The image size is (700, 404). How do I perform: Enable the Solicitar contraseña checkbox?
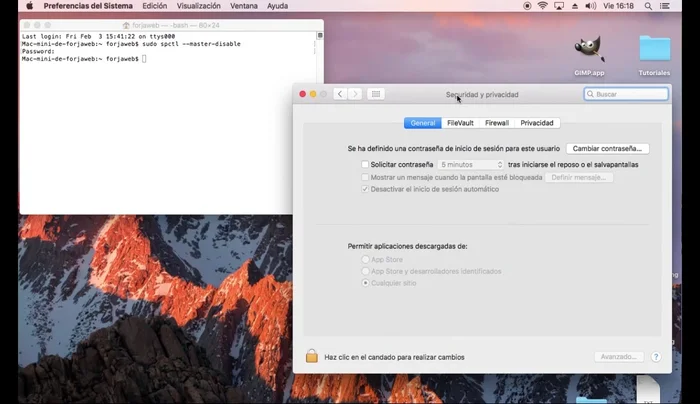pos(365,164)
